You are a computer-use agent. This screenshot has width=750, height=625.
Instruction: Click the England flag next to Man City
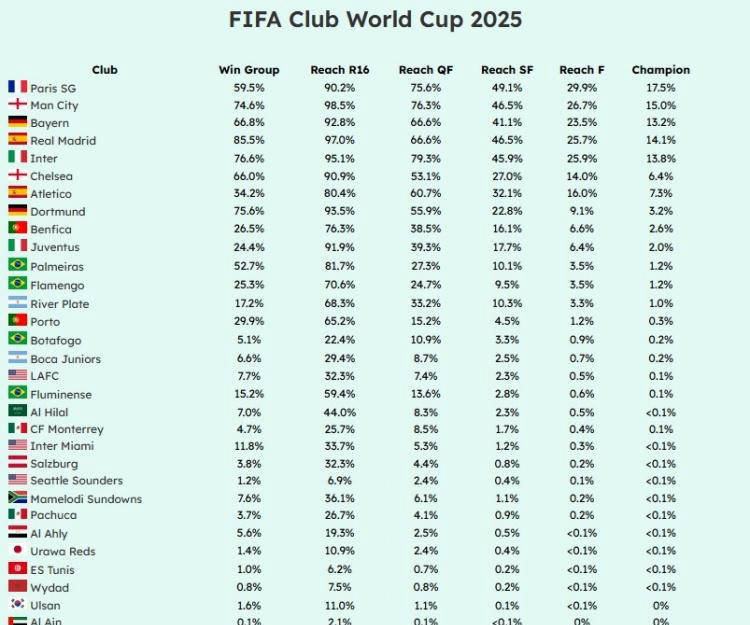(17, 104)
